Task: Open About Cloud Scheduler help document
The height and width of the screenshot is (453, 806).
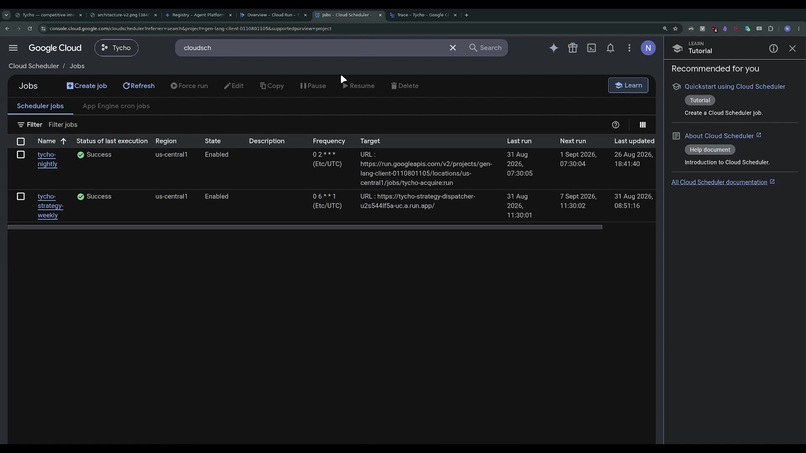Action: tap(719, 136)
